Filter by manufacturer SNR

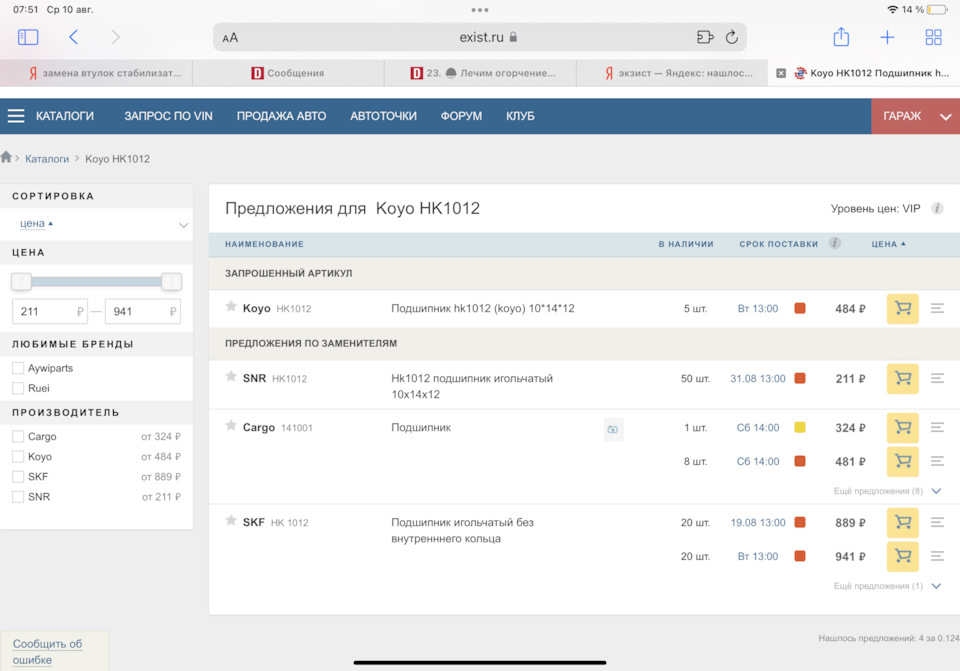point(18,497)
